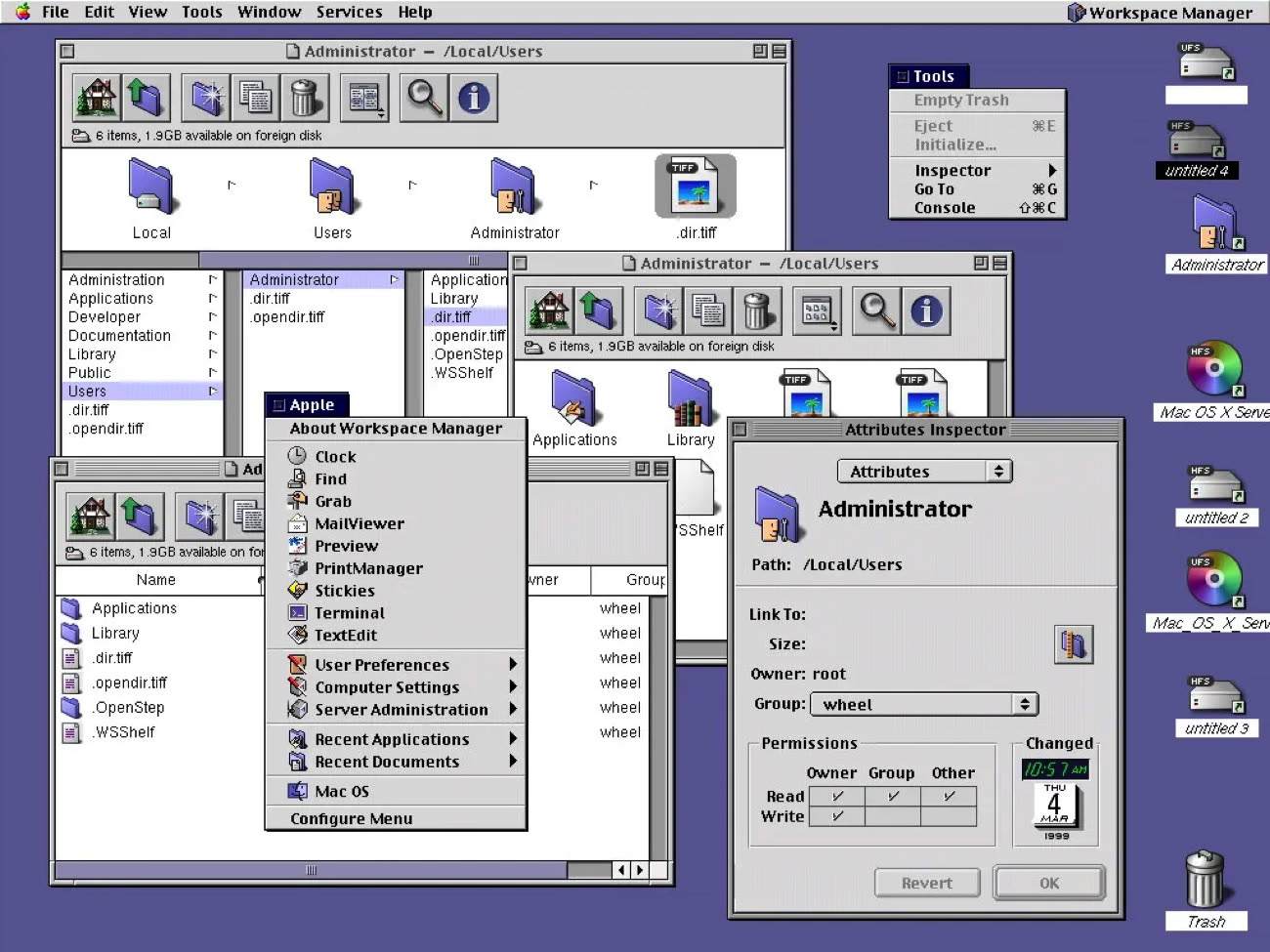Click the Workspace Manager icon in menu bar
Screen dimensions: 1270x952
pos(1076,13)
